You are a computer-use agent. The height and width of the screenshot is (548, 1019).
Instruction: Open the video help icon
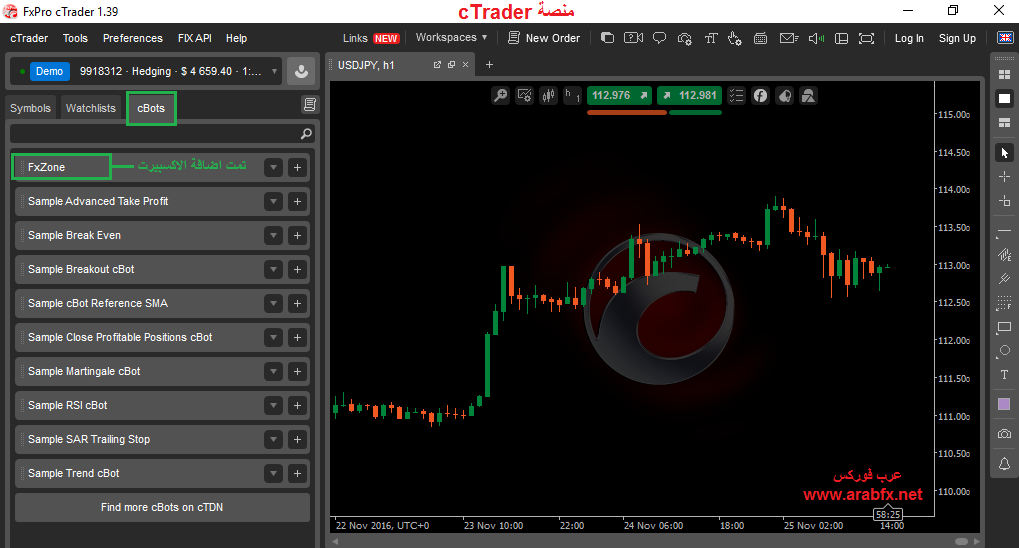(633, 38)
